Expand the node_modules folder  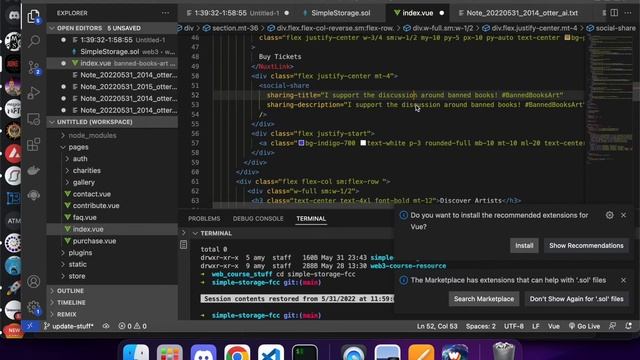(92, 136)
